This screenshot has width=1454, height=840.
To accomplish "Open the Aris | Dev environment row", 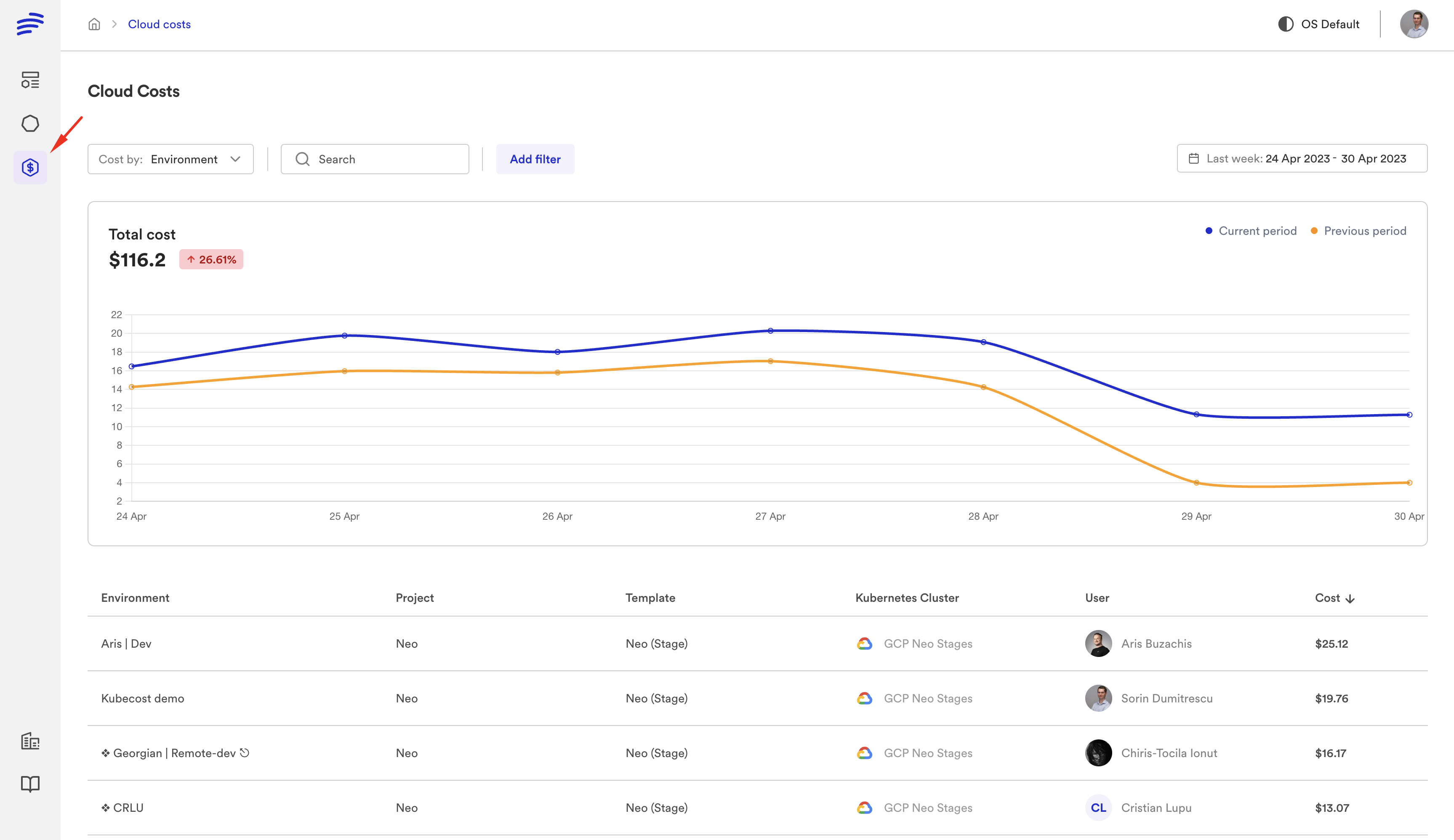I will [x=126, y=644].
